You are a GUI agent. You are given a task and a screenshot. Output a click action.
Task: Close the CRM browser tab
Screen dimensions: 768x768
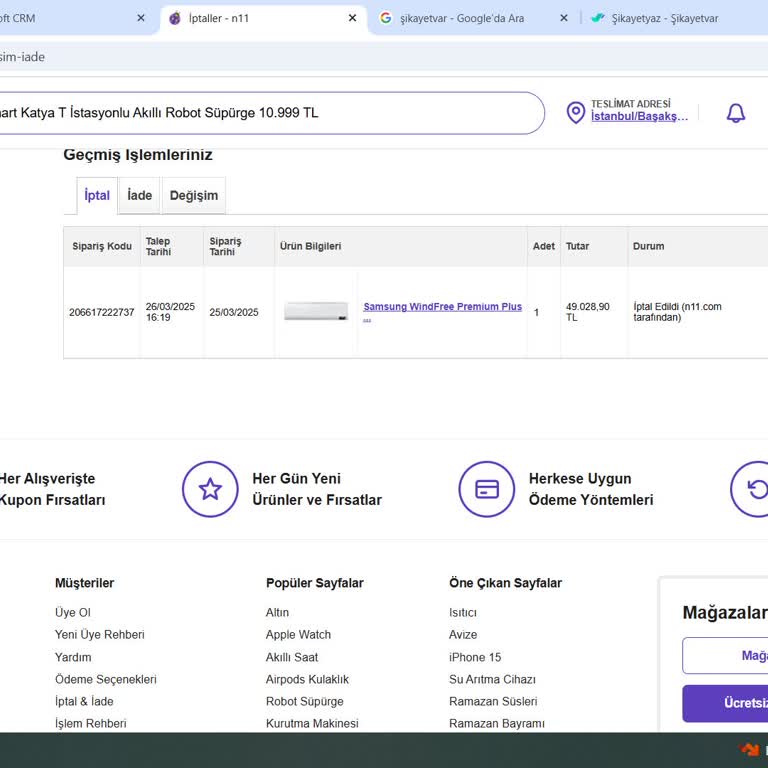[x=140, y=18]
